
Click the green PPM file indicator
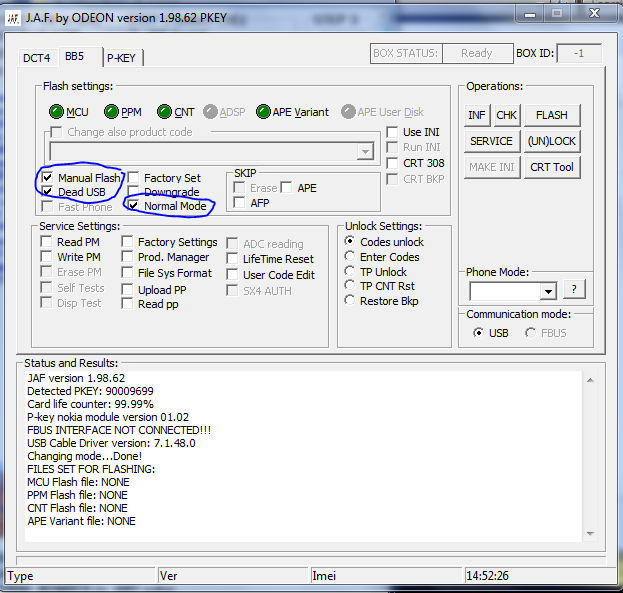click(x=111, y=112)
